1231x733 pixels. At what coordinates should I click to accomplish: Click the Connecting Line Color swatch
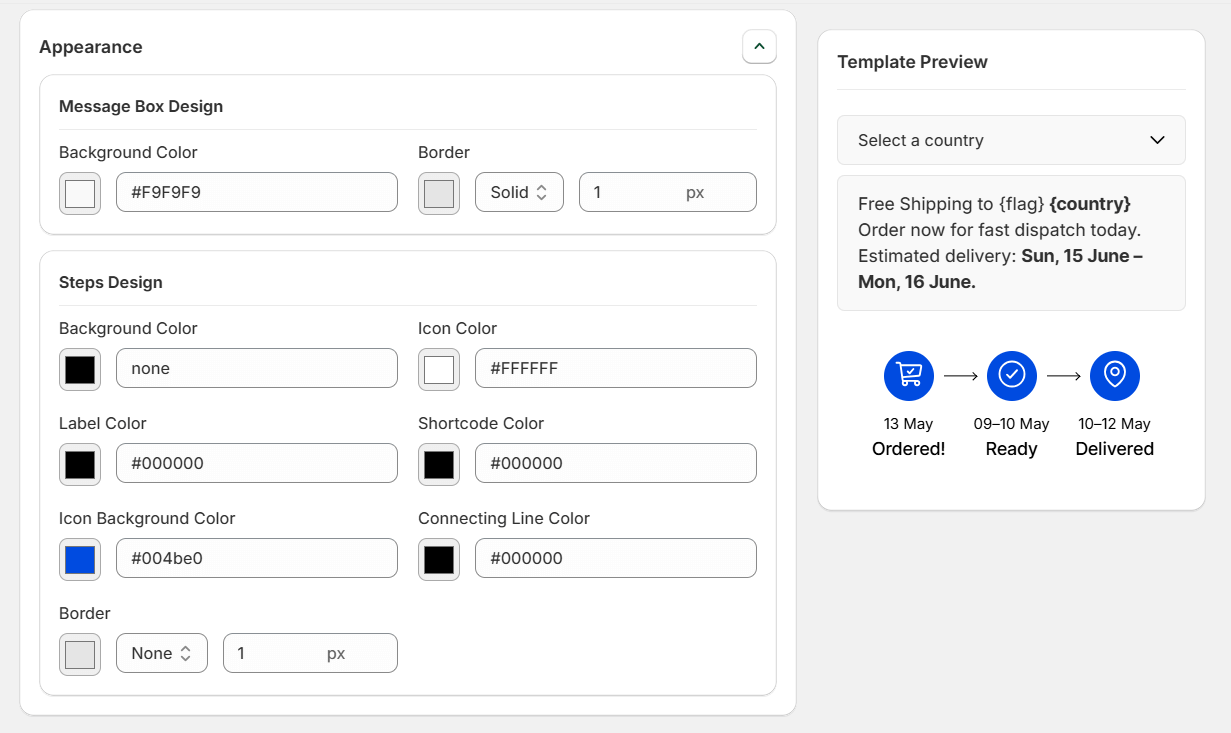(438, 558)
